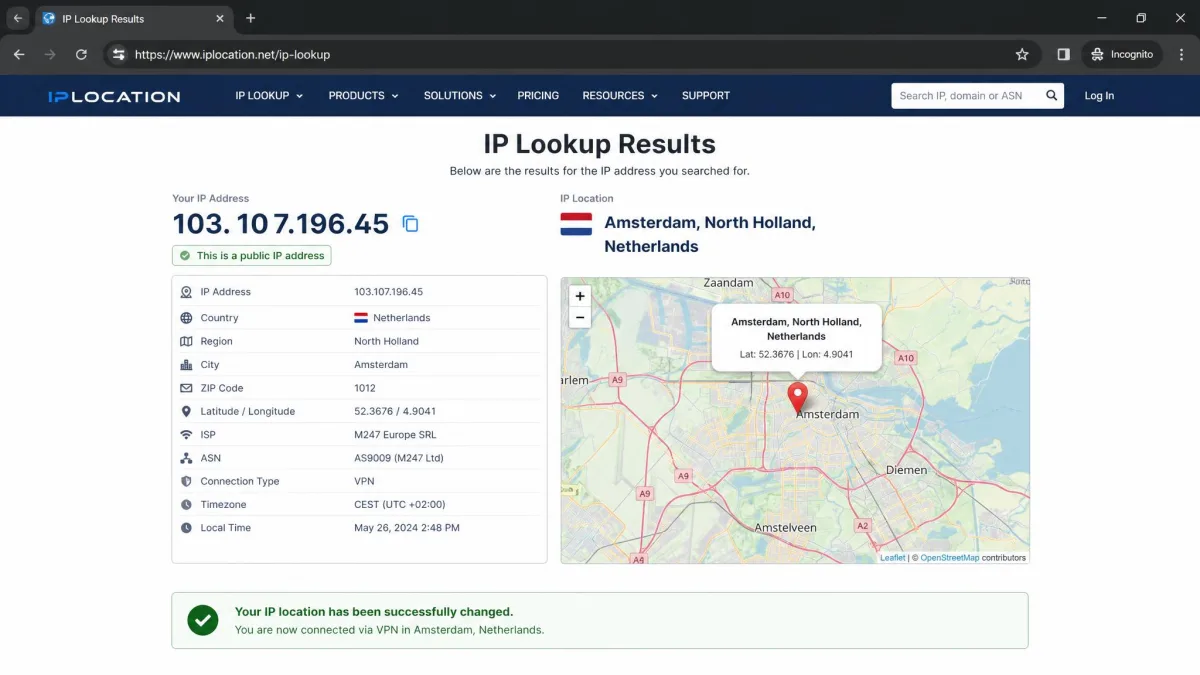Select the Connection Type value VPN
The width and height of the screenshot is (1200, 675).
coord(364,481)
